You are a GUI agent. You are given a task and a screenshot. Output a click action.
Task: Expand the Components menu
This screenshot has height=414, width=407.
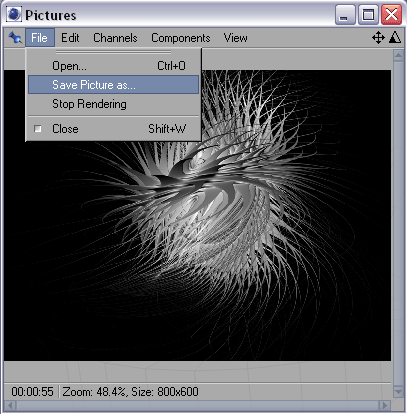coord(180,38)
